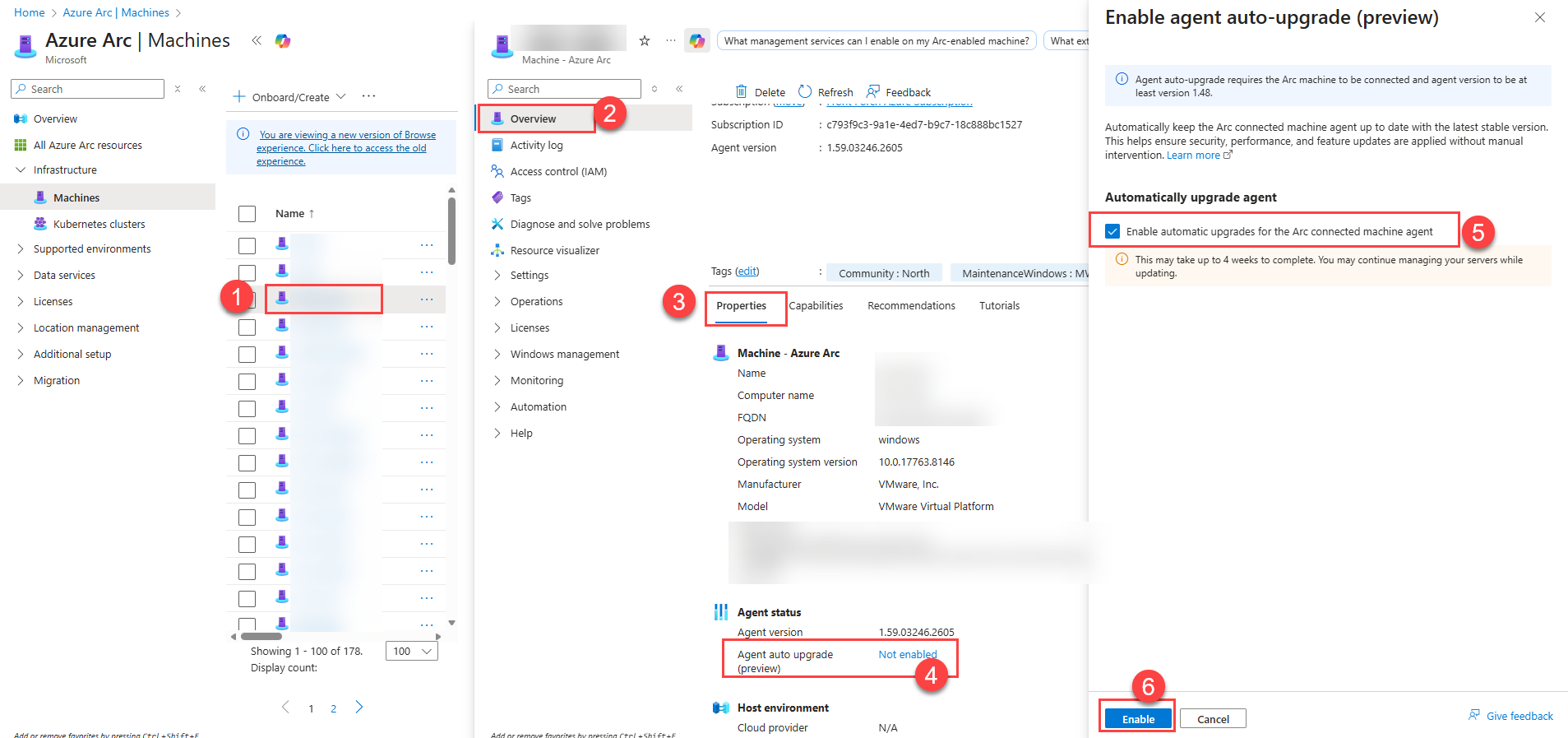Screen dimensions: 1568x738
Task: Open Kubernetes clusters in sidebar
Action: coord(99,224)
